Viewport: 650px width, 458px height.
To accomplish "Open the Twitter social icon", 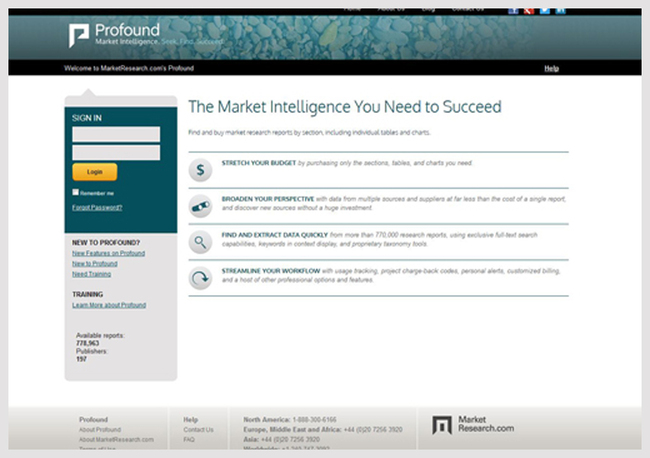I will [545, 11].
